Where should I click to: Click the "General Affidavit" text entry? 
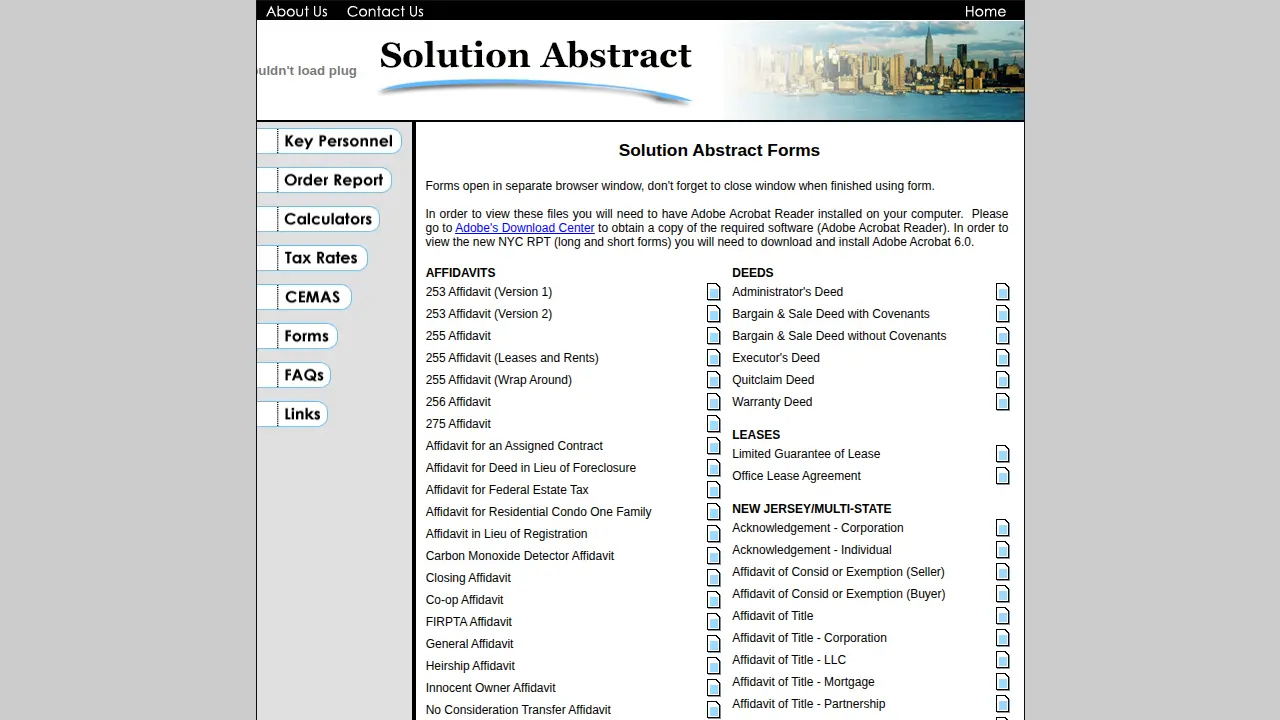(x=470, y=644)
